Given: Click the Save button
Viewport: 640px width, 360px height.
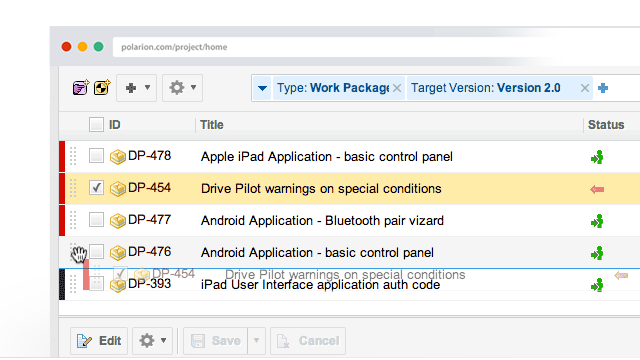Looking at the screenshot, I should point(216,341).
